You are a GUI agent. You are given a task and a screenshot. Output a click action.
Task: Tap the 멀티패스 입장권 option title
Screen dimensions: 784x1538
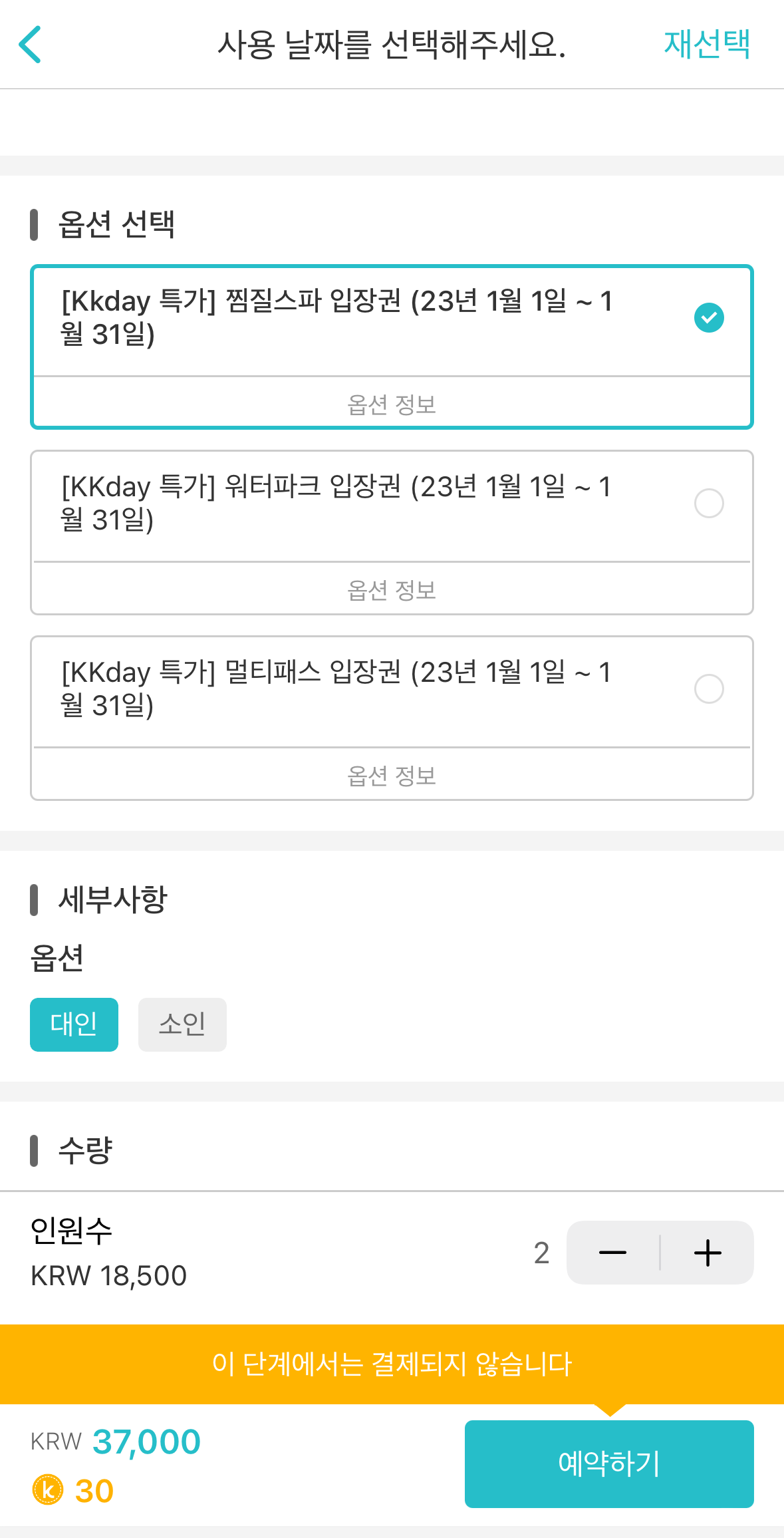click(x=336, y=689)
